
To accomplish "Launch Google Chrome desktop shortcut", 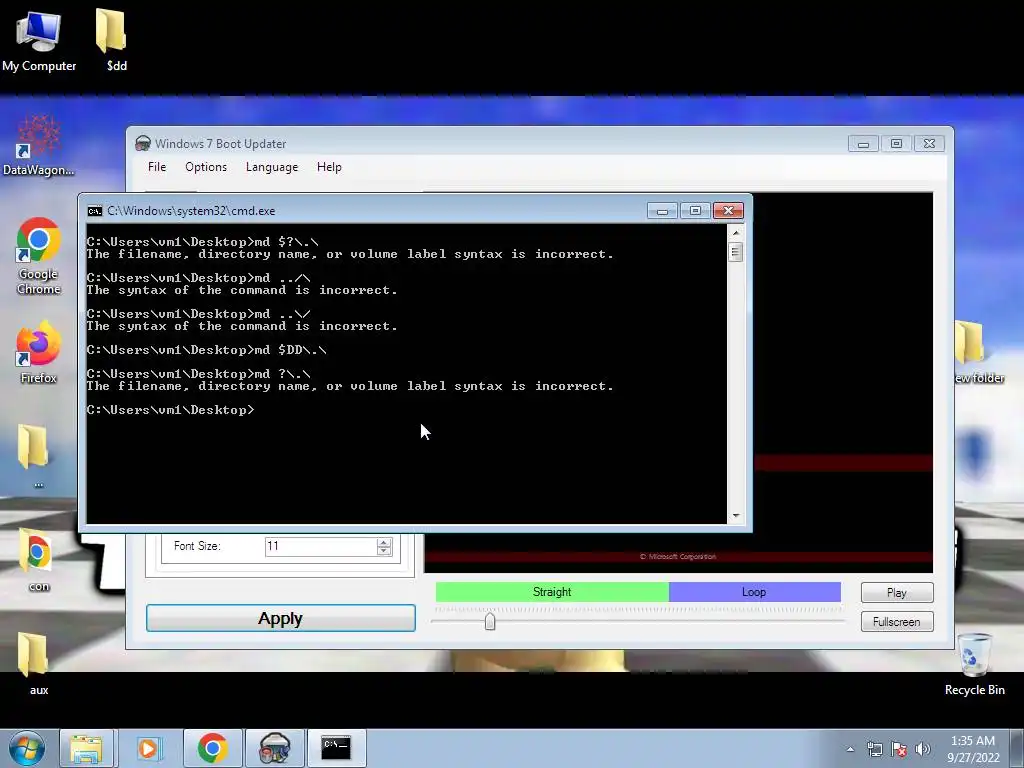I will (39, 255).
